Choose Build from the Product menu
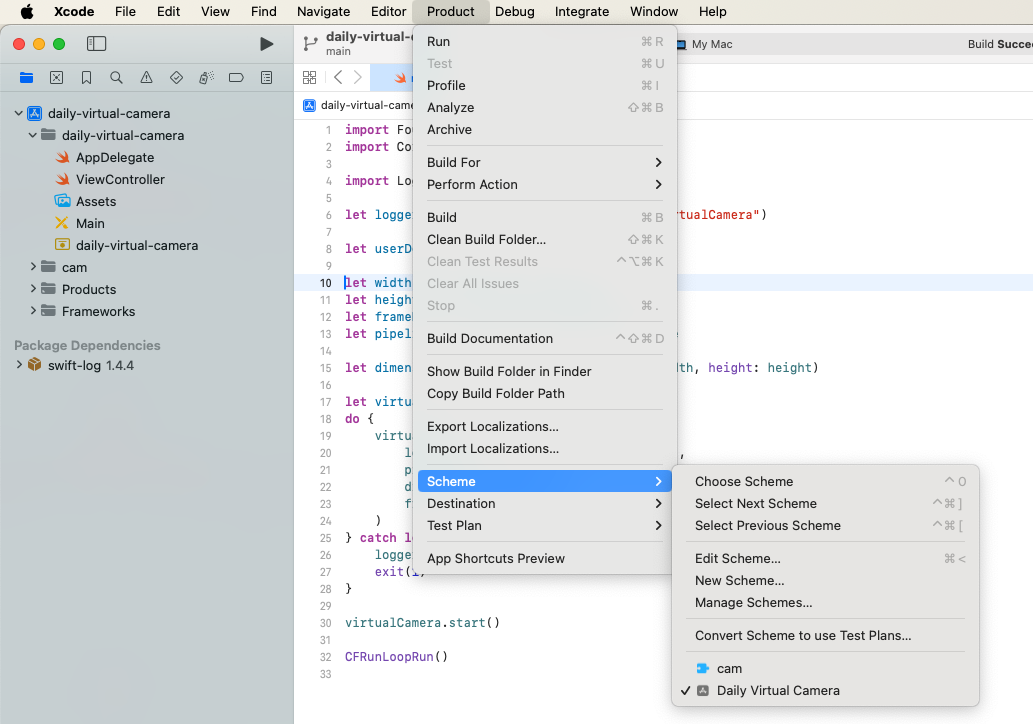 544,217
